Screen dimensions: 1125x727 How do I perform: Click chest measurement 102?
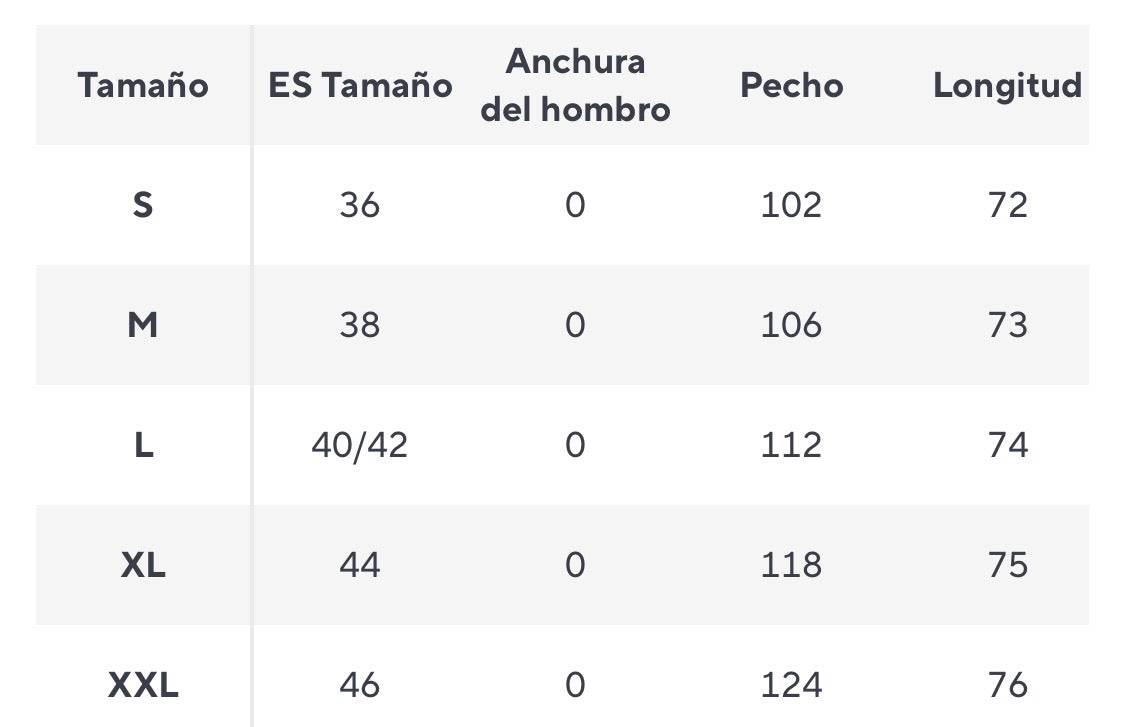point(791,205)
